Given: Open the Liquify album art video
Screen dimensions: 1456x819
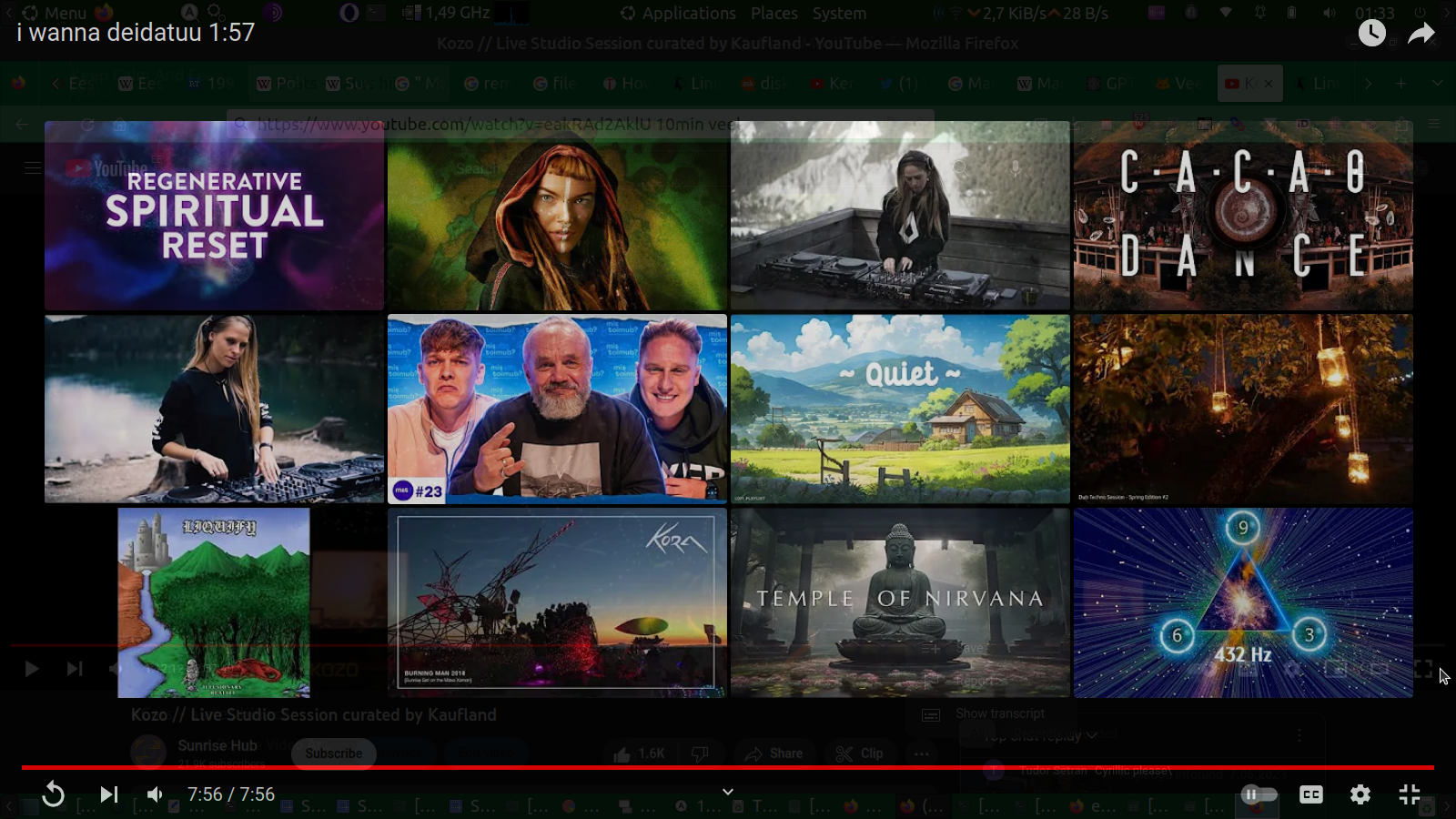Looking at the screenshot, I should coord(214,602).
